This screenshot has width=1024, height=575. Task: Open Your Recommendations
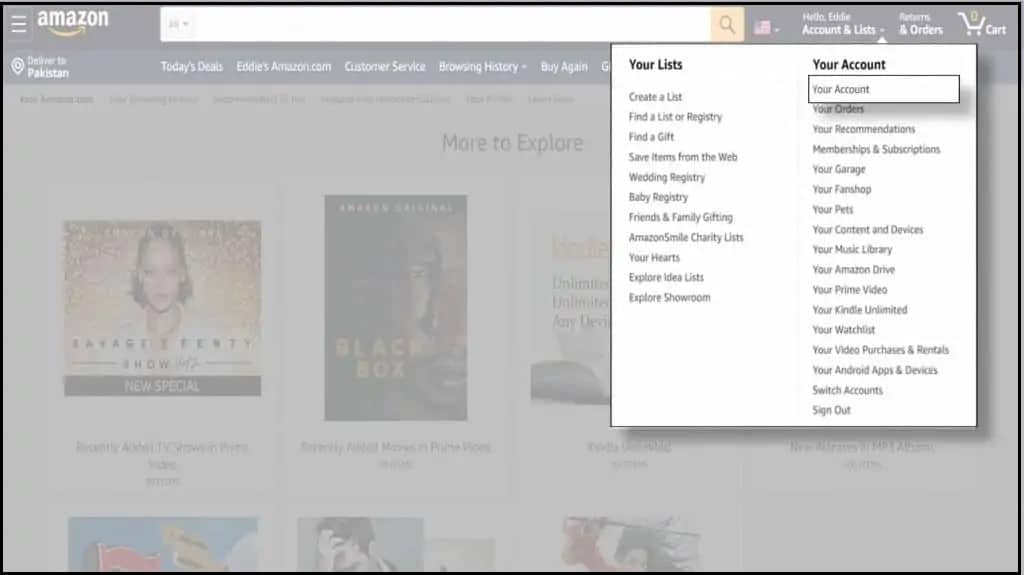coord(863,129)
